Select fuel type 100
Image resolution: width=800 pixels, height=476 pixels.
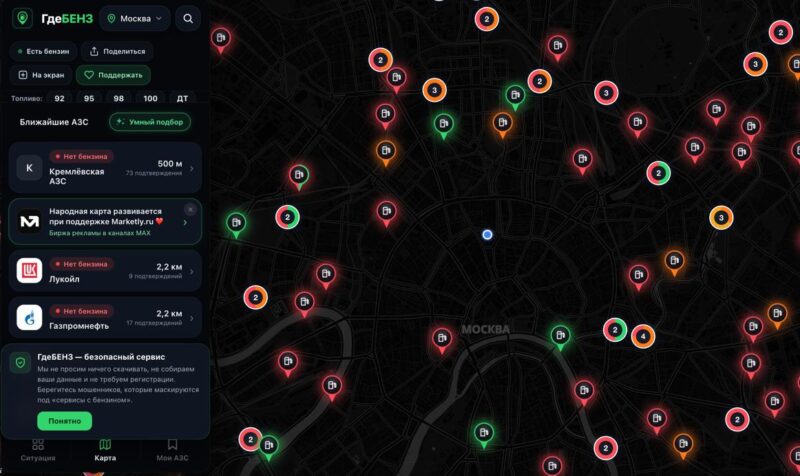pos(151,98)
